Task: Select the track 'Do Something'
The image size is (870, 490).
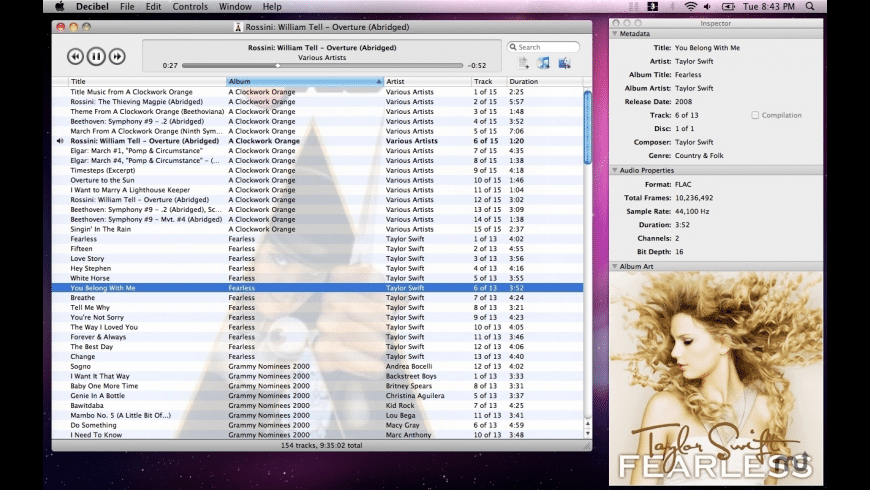Action: [x=317, y=425]
